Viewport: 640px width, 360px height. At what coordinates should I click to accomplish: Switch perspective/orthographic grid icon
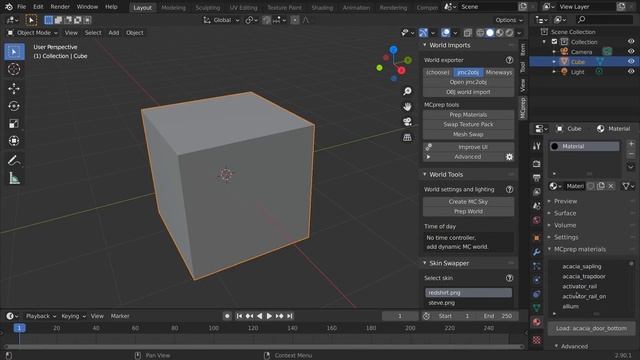407,138
